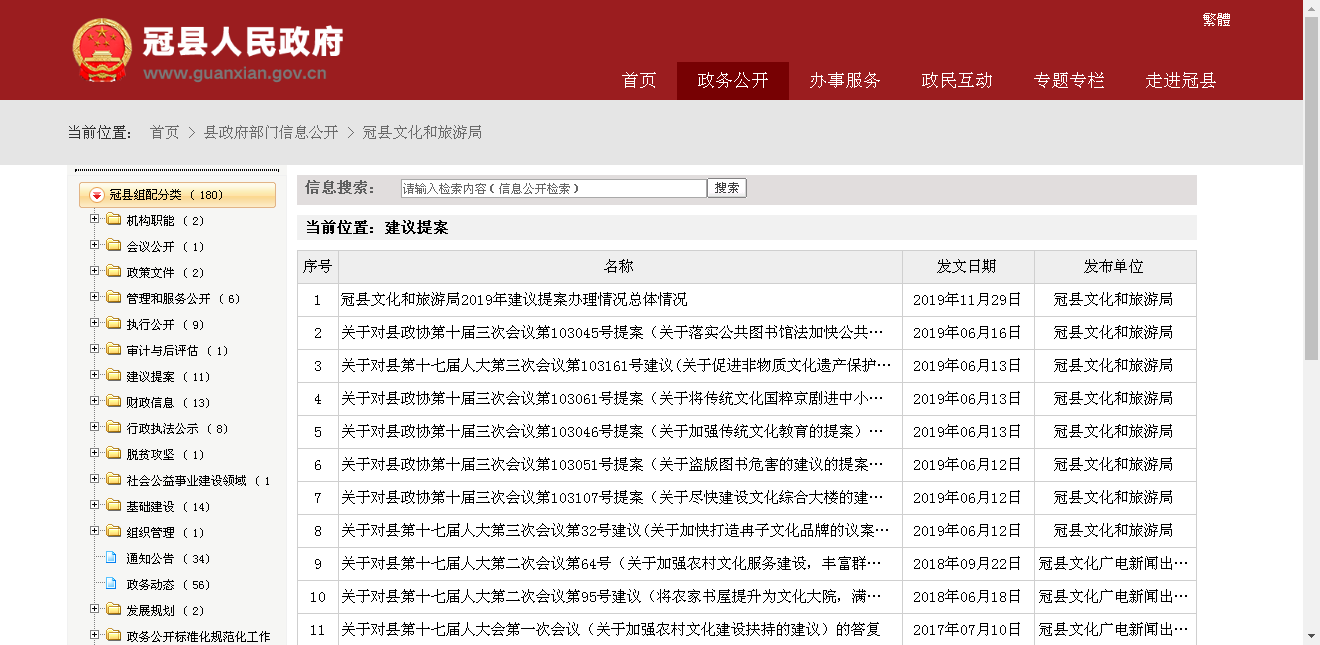The height and width of the screenshot is (645, 1320).
Task: Click 冠县文化和旅游局 breadcrumb link
Action: (422, 132)
